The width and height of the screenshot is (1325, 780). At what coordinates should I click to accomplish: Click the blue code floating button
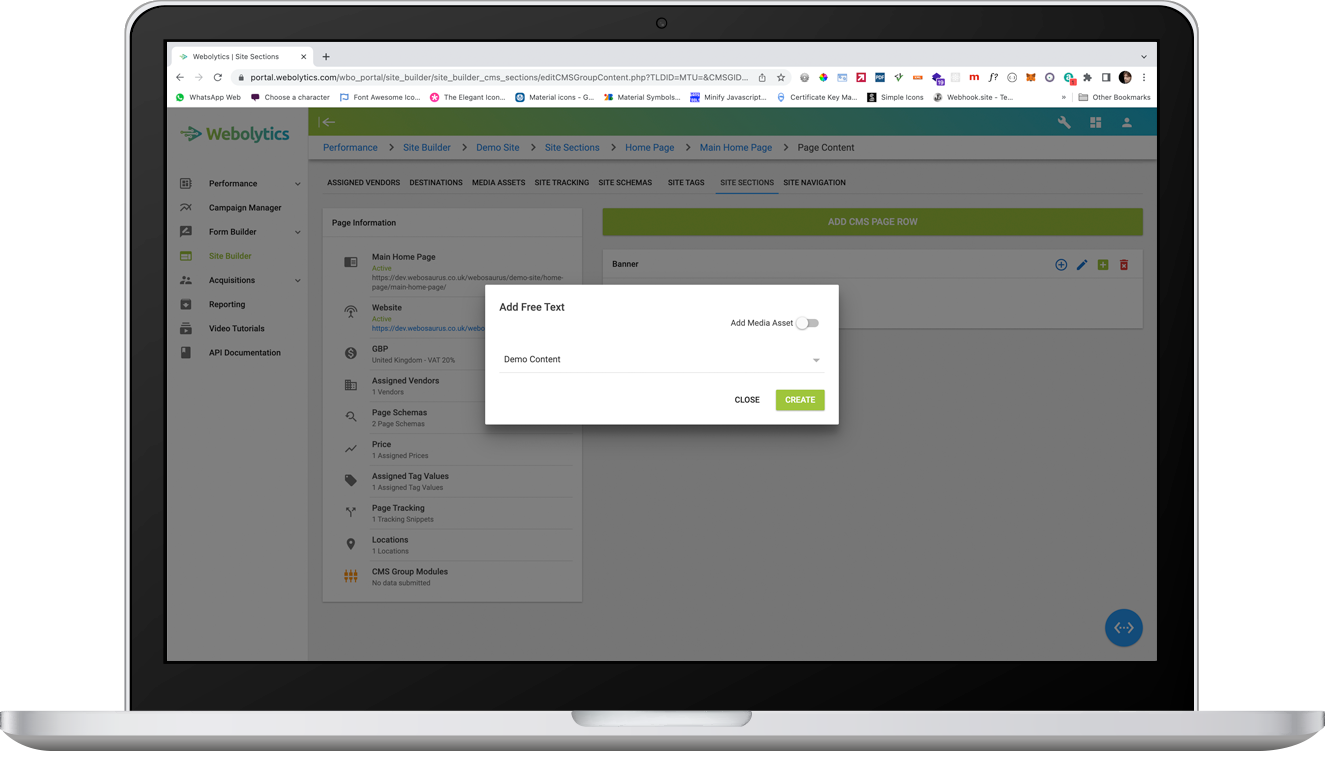tap(1123, 628)
